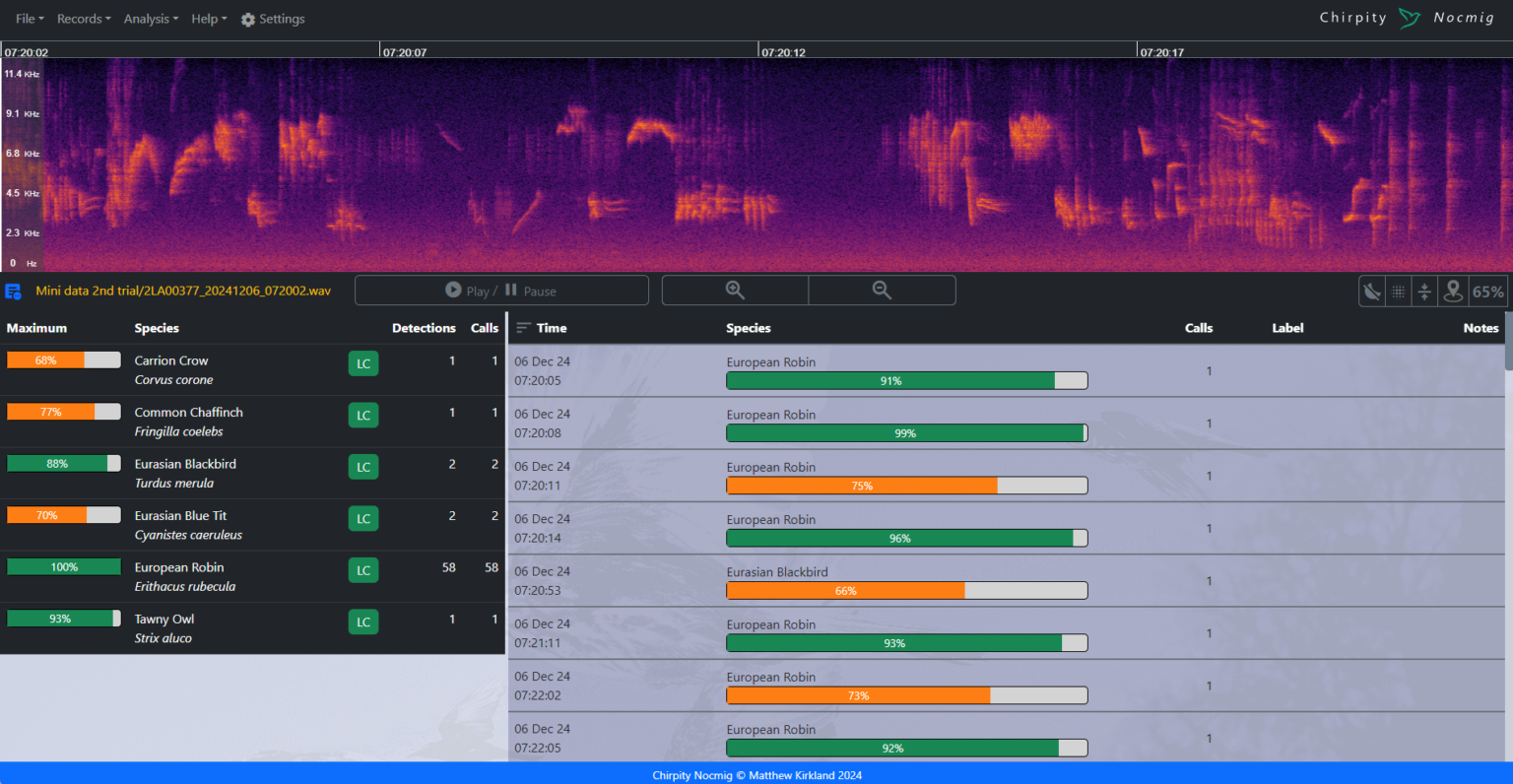Select the zoom in spectrogram tool

735,290
